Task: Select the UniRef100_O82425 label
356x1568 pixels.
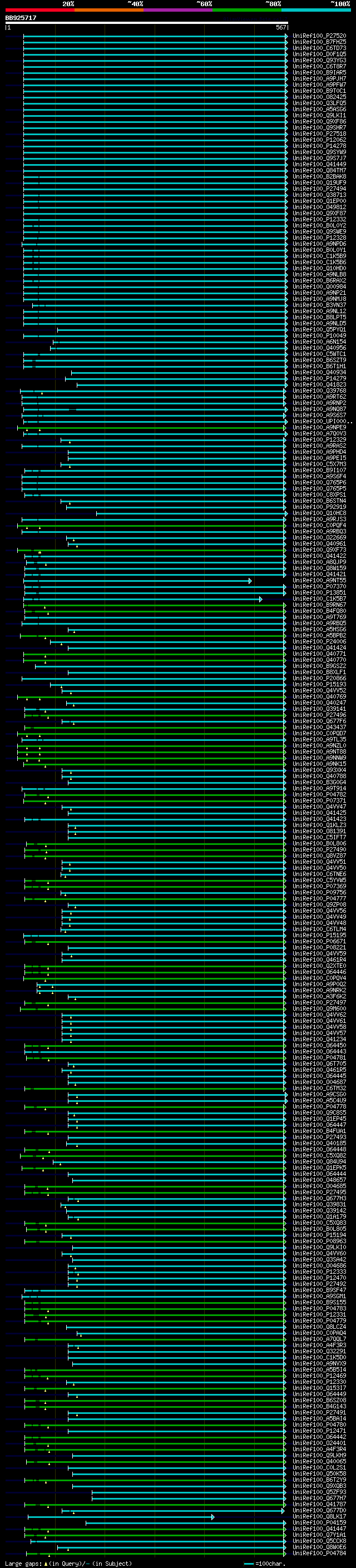Action: click(x=319, y=97)
